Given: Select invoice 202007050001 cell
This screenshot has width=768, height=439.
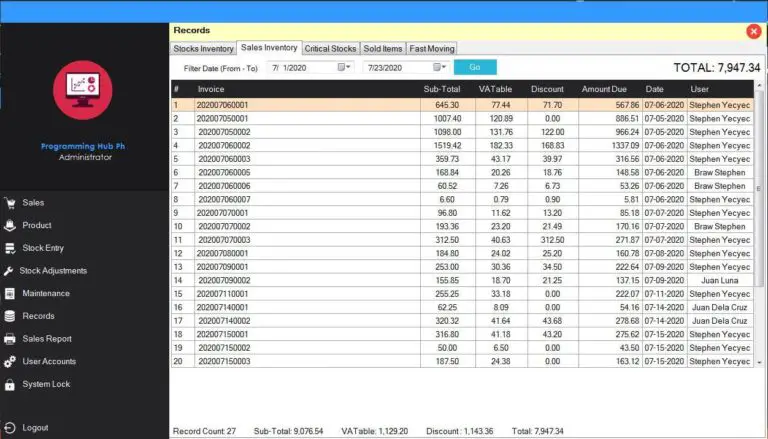Looking at the screenshot, I should coord(307,119).
